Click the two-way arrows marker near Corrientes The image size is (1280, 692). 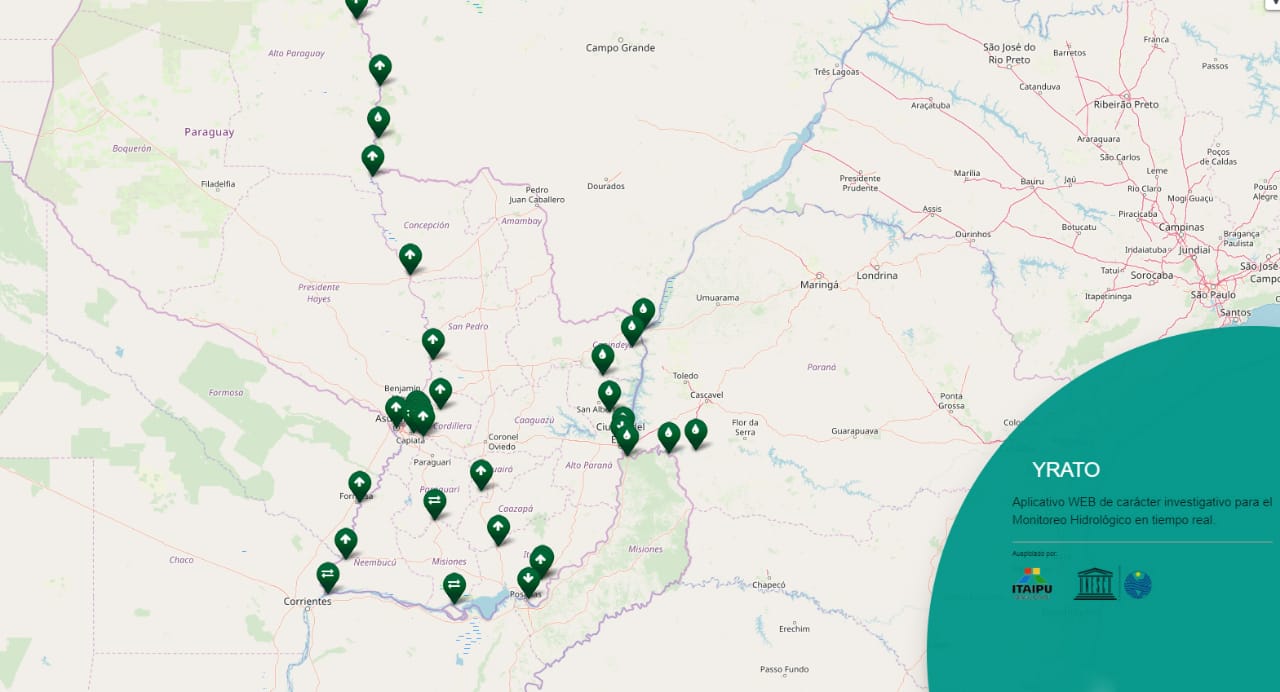point(328,576)
